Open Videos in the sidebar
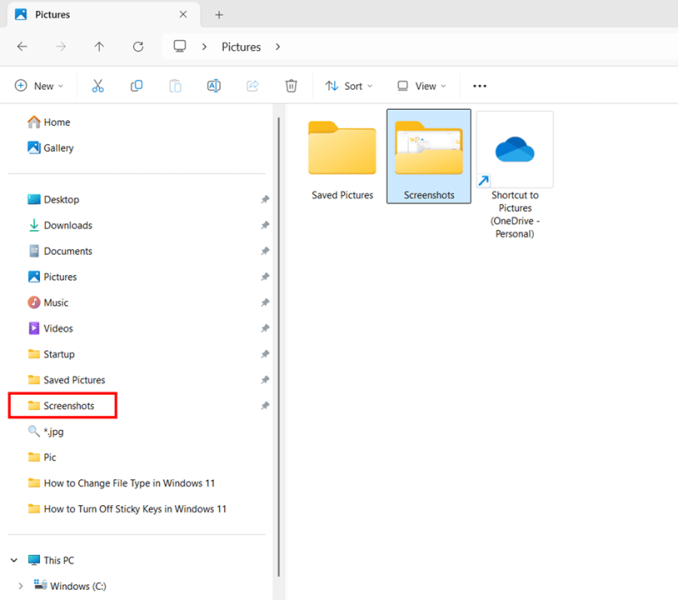 tap(50, 328)
